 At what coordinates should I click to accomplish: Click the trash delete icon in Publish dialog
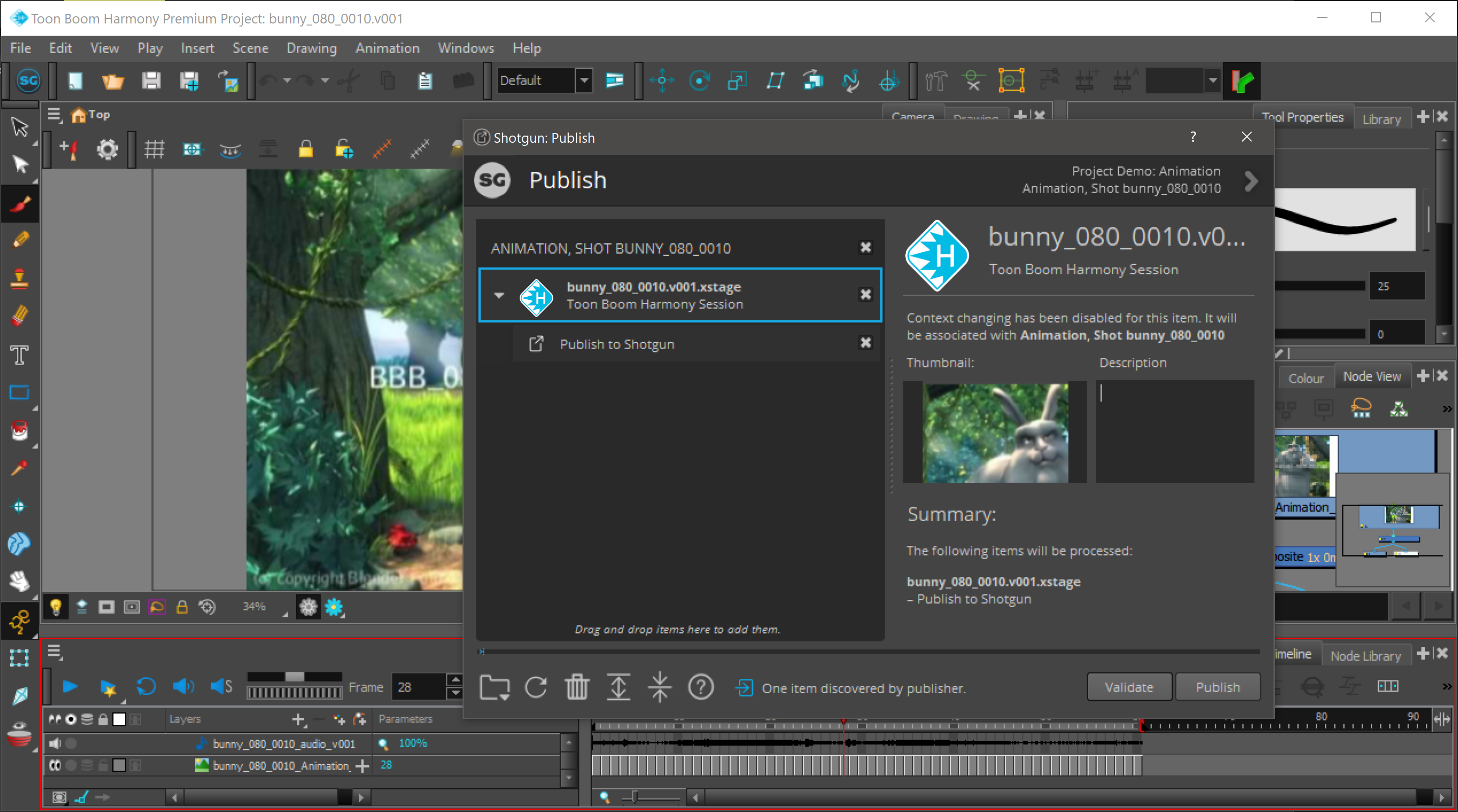tap(577, 688)
